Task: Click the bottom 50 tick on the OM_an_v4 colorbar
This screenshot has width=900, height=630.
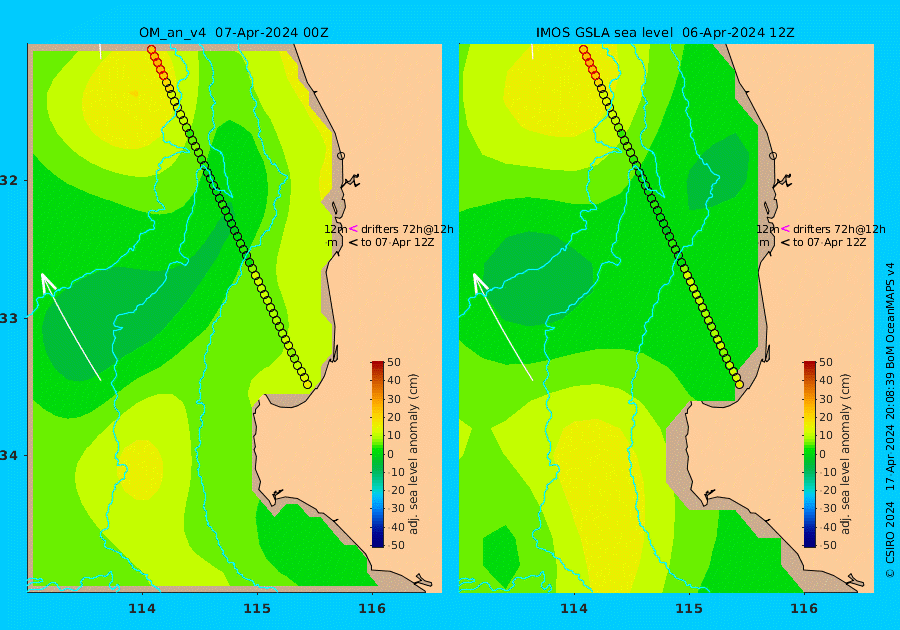Action: (x=396, y=545)
